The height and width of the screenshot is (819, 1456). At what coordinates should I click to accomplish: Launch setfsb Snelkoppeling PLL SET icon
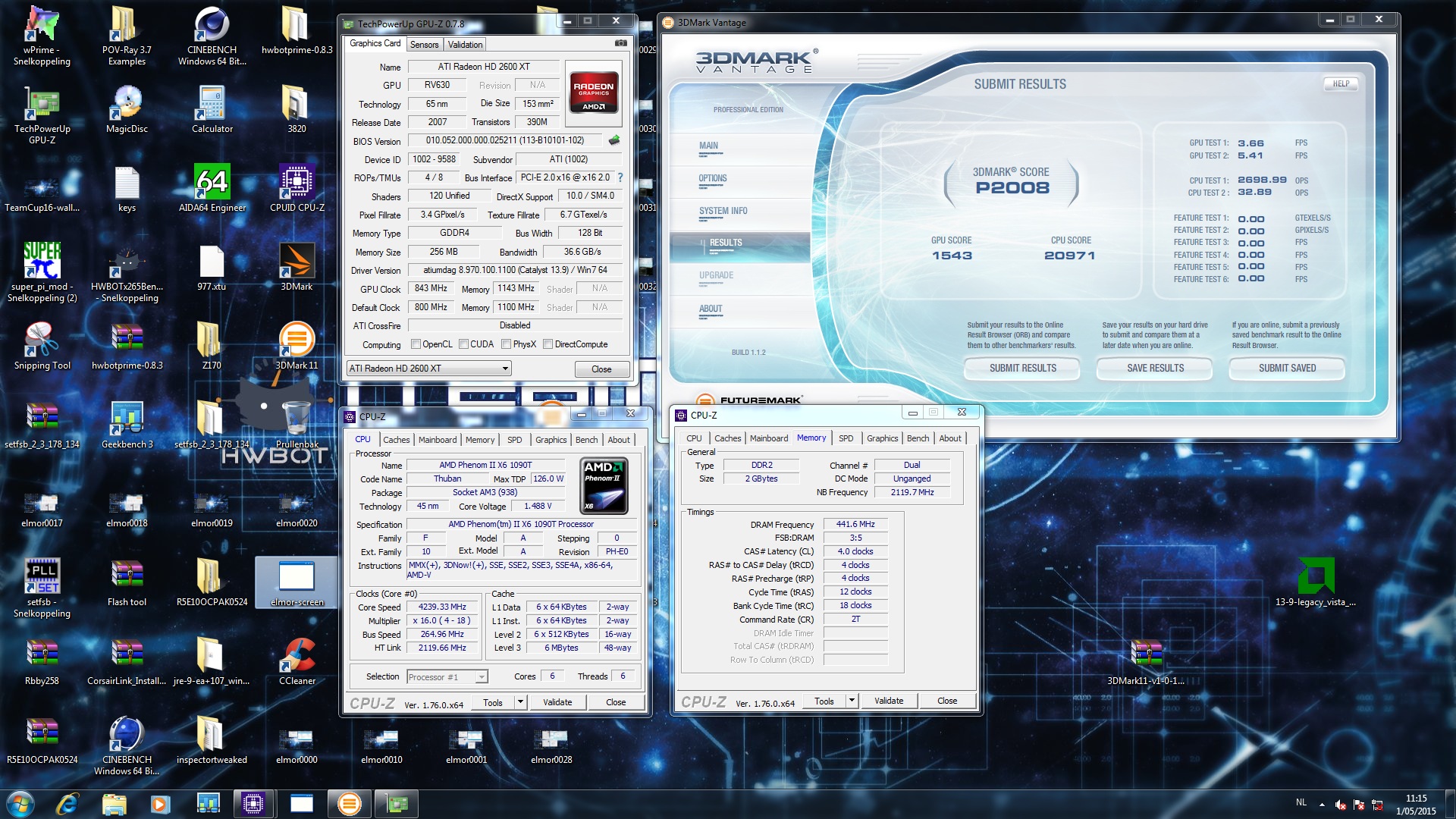point(42,588)
